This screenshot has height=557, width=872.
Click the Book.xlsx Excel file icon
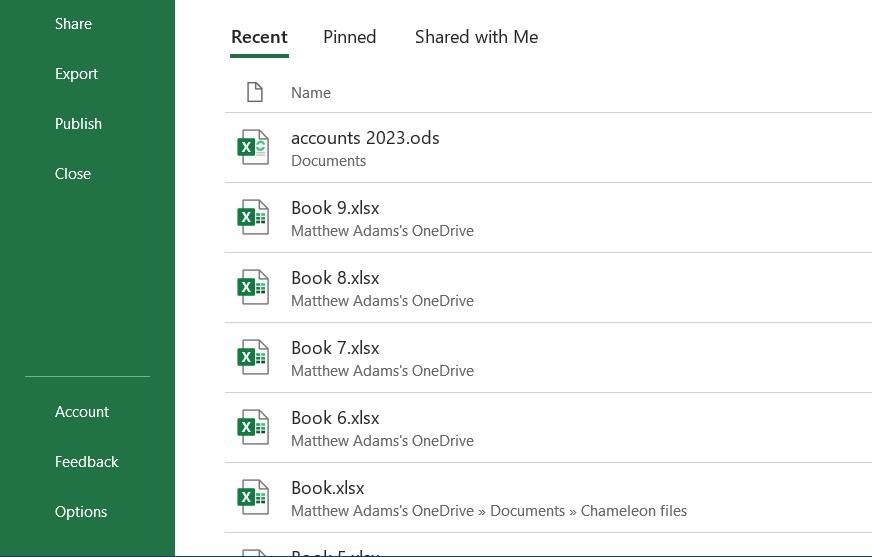(x=253, y=498)
